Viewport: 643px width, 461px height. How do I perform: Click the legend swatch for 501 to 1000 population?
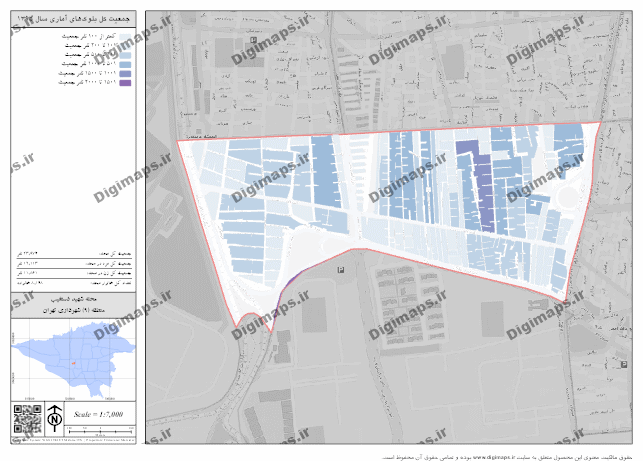pos(125,64)
